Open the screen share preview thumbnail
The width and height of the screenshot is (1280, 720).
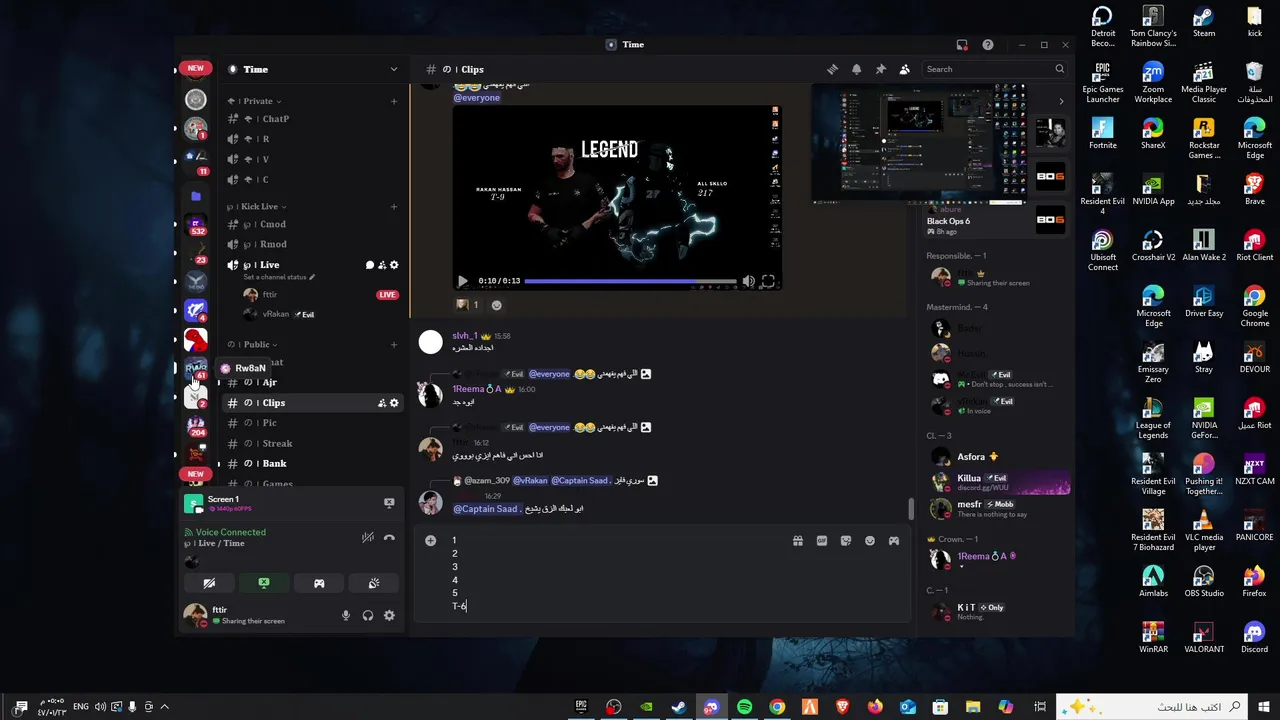tap(919, 143)
